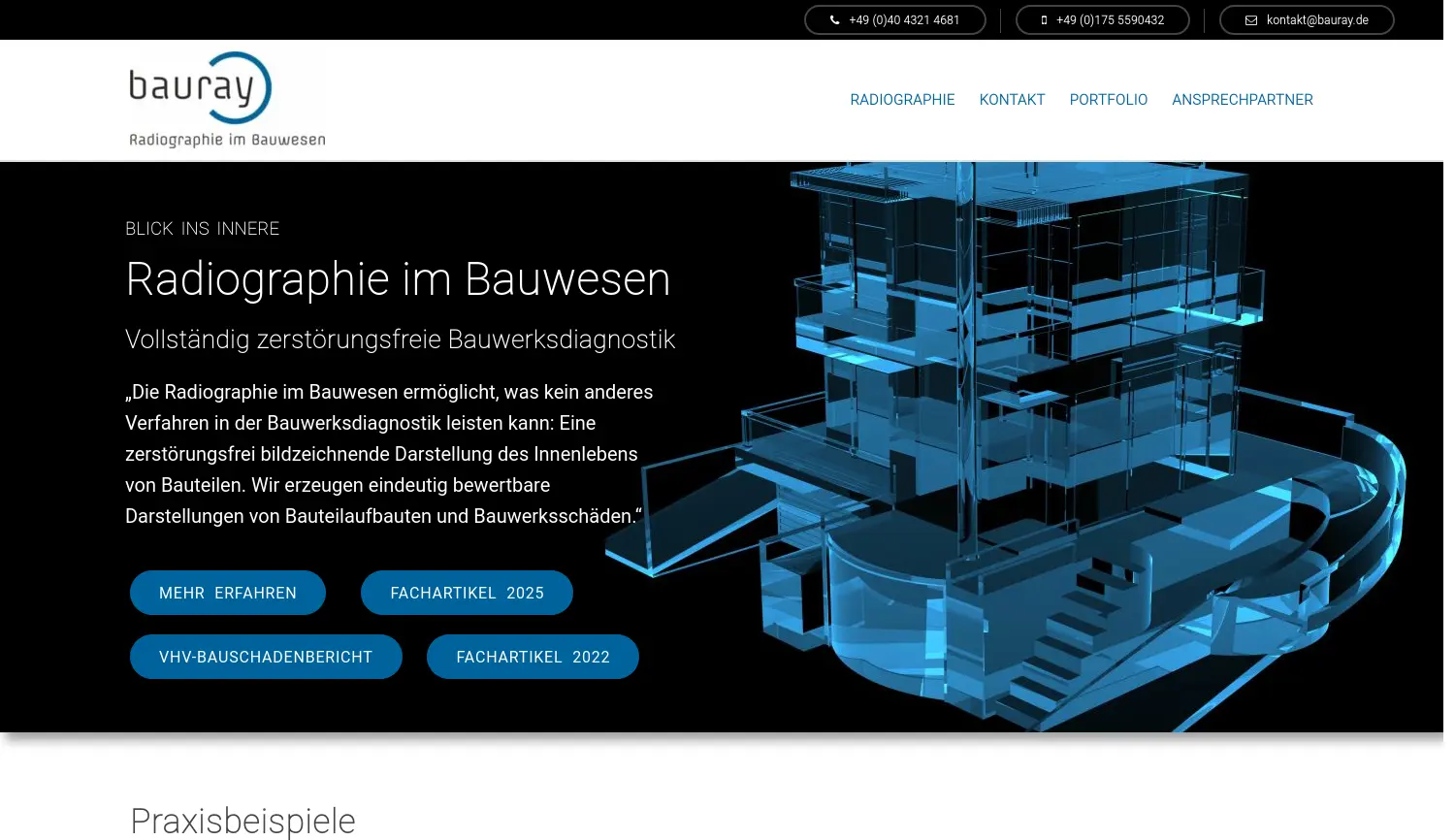Open the VHV-BAUSCHADENBERICHT document
This screenshot has width=1455, height=840.
[266, 657]
